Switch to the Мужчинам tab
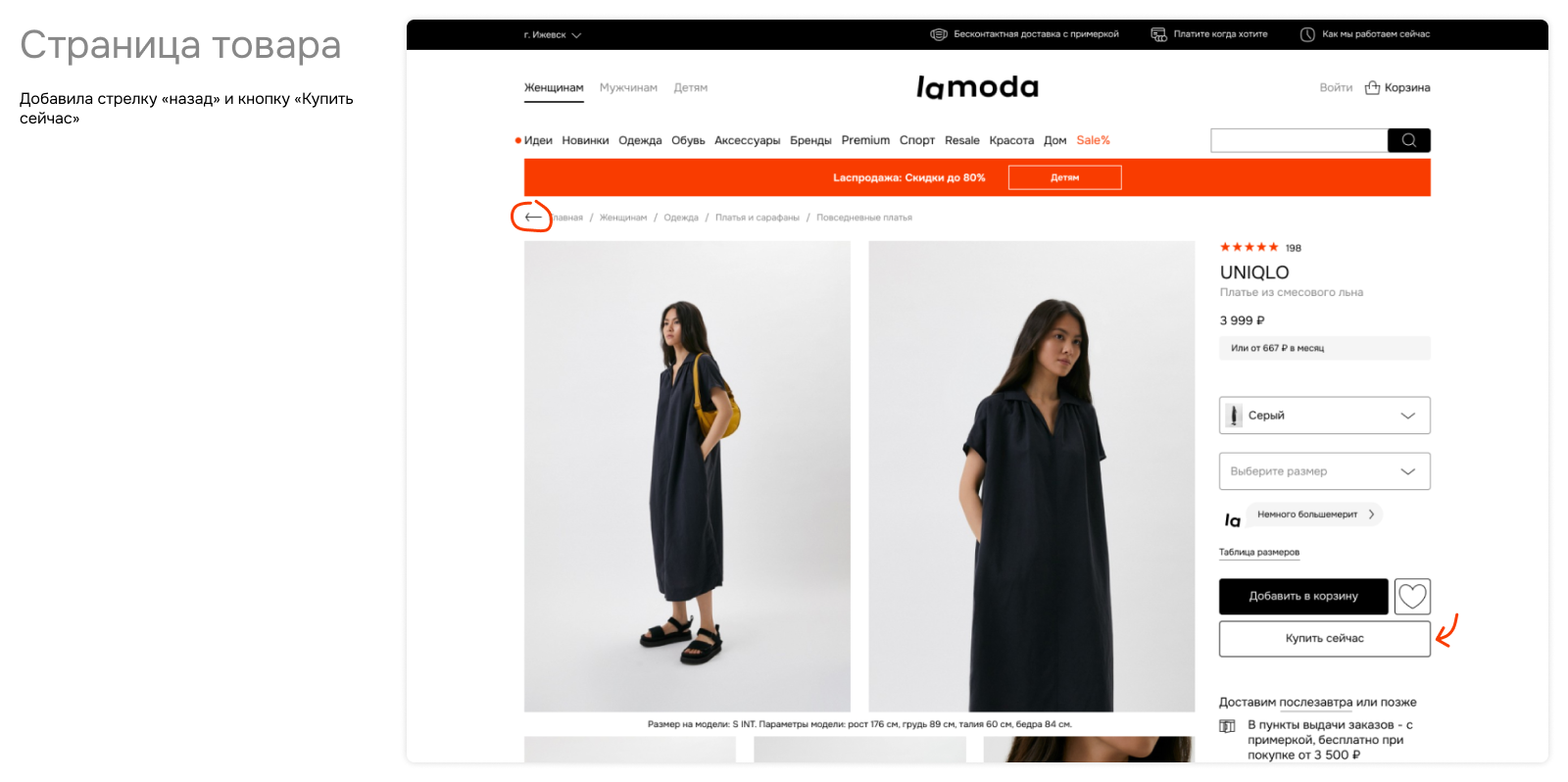 [628, 87]
